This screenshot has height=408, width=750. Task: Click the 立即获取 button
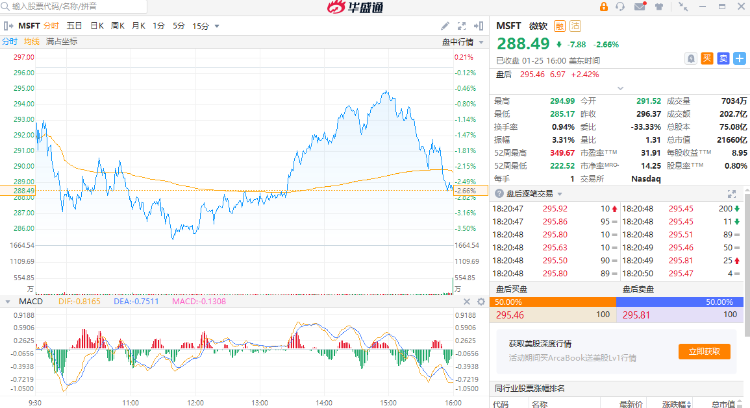click(x=704, y=352)
